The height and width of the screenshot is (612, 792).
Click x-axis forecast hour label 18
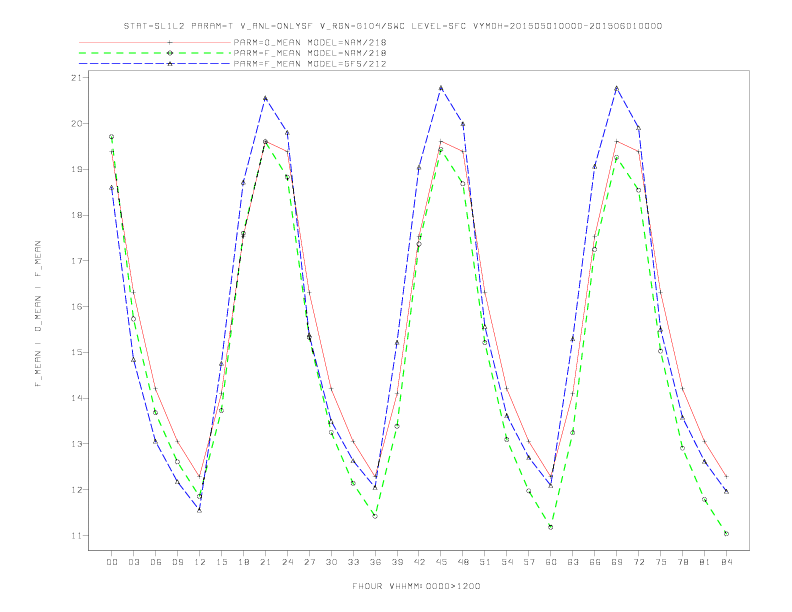[243, 562]
